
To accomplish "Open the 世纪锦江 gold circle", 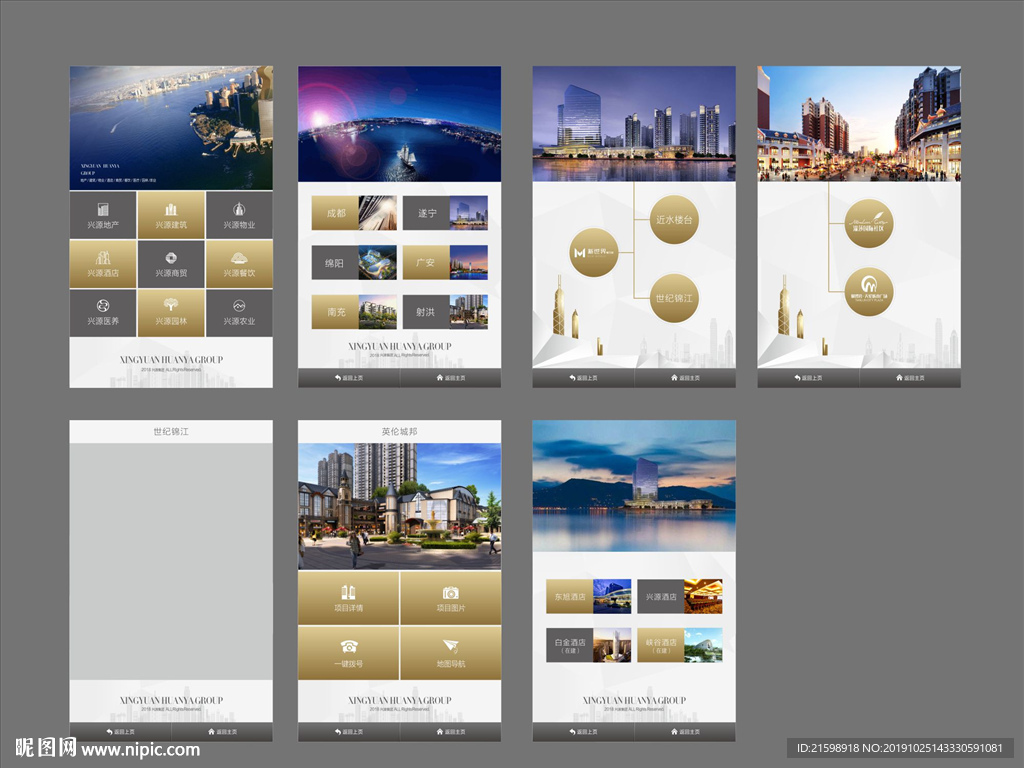I will [x=674, y=298].
